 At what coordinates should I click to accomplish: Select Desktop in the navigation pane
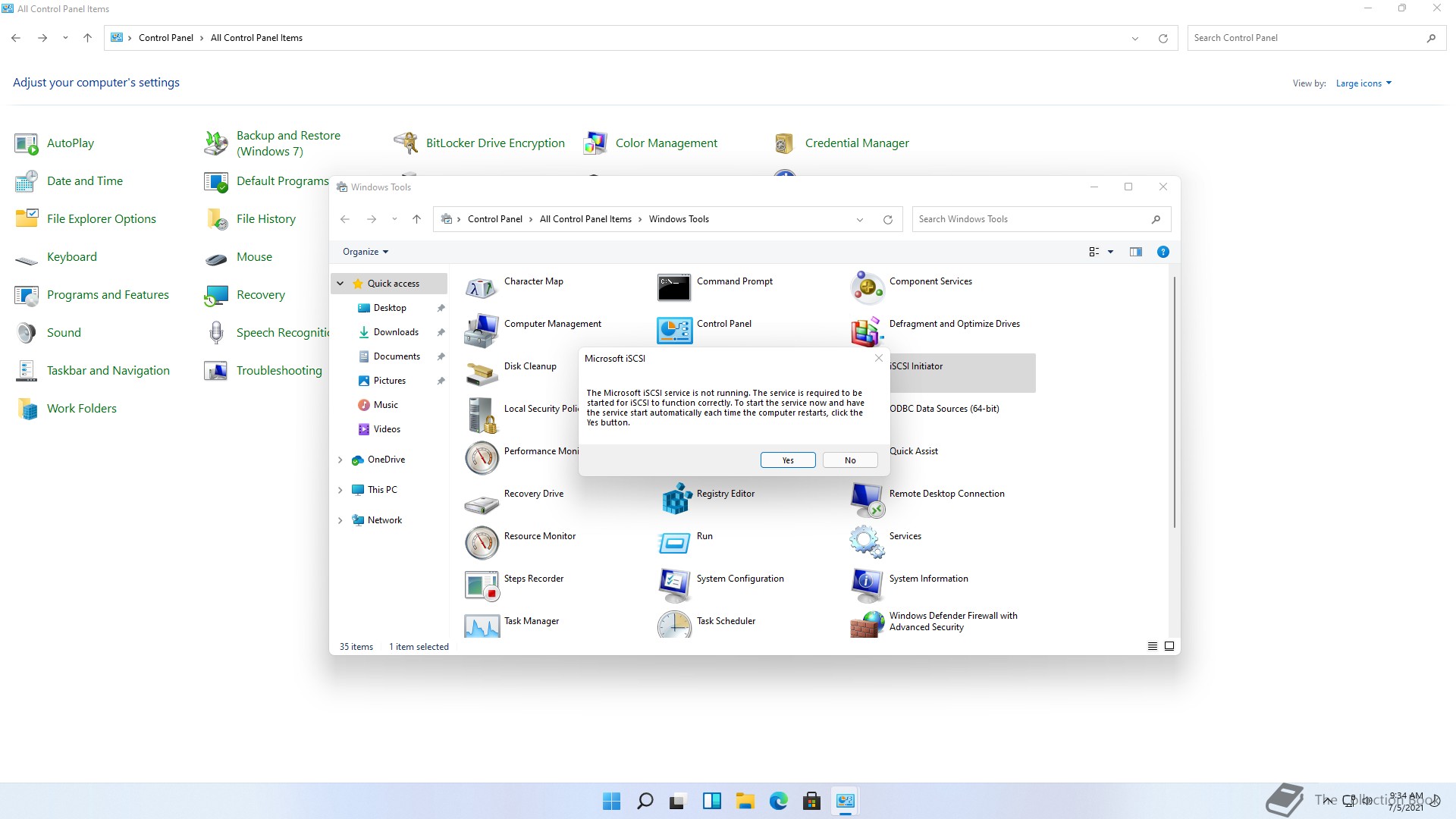390,308
